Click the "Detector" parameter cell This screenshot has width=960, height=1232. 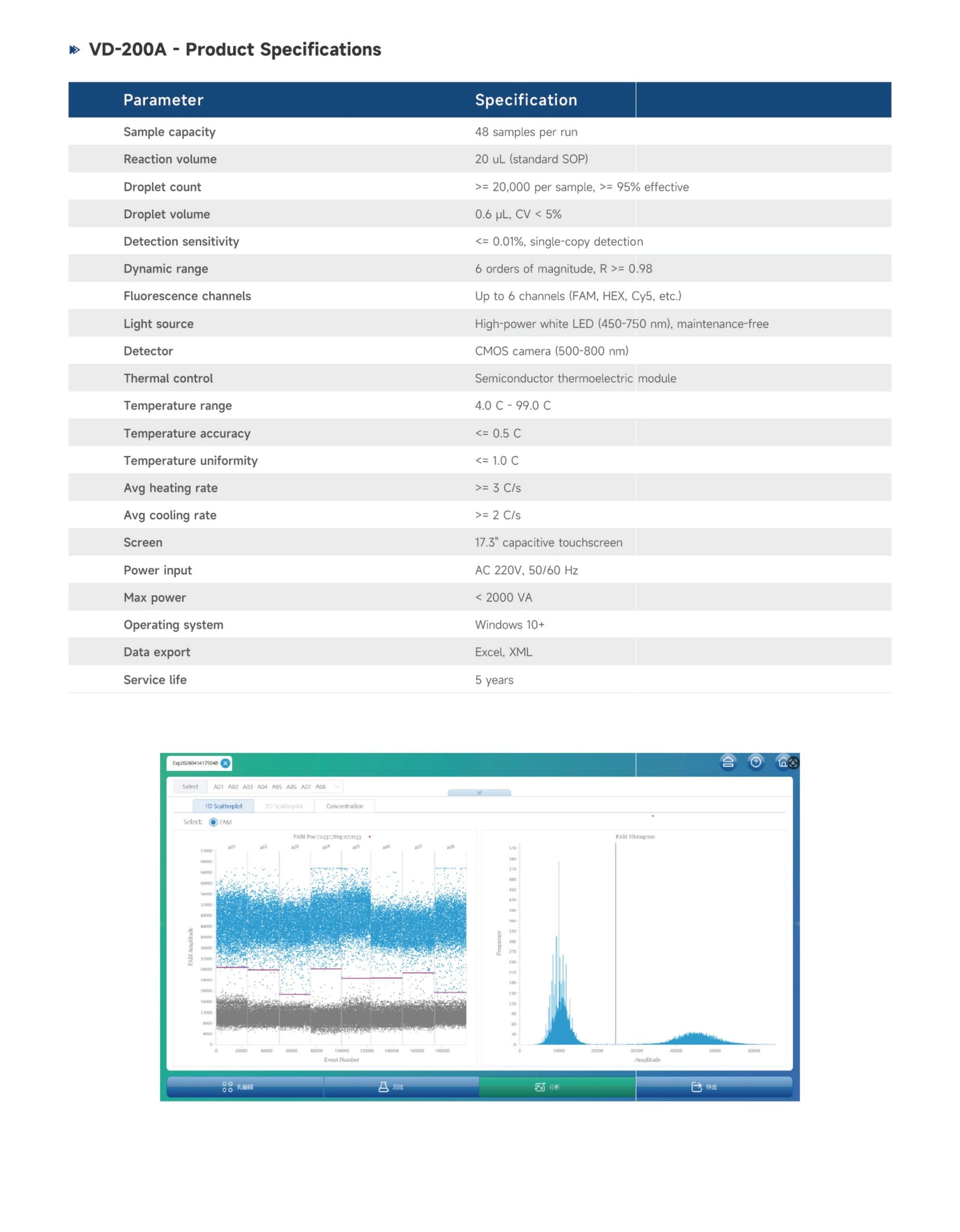click(x=148, y=351)
